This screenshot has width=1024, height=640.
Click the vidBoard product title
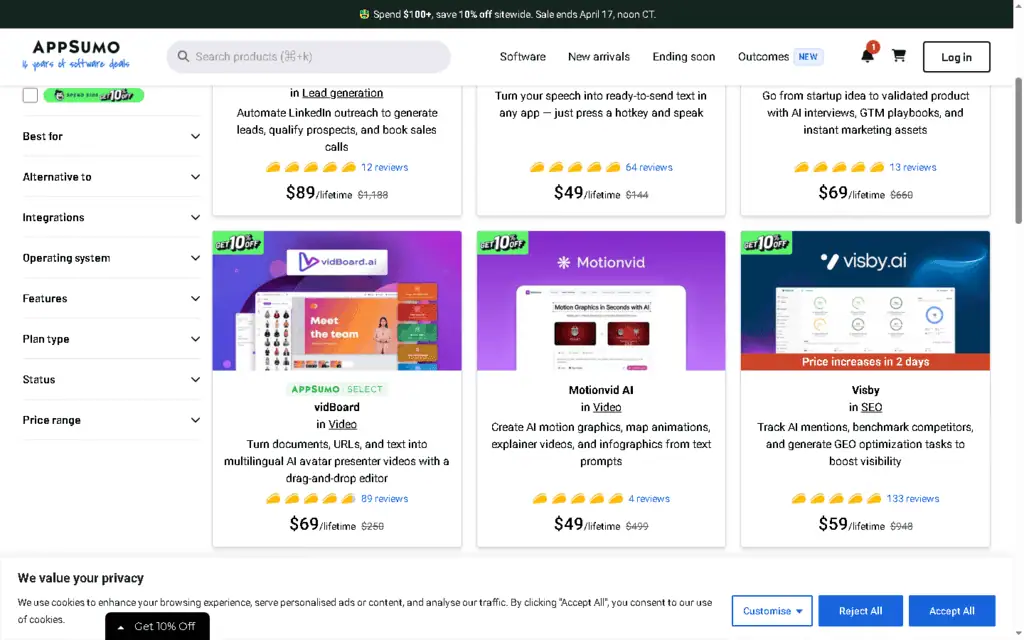337,408
